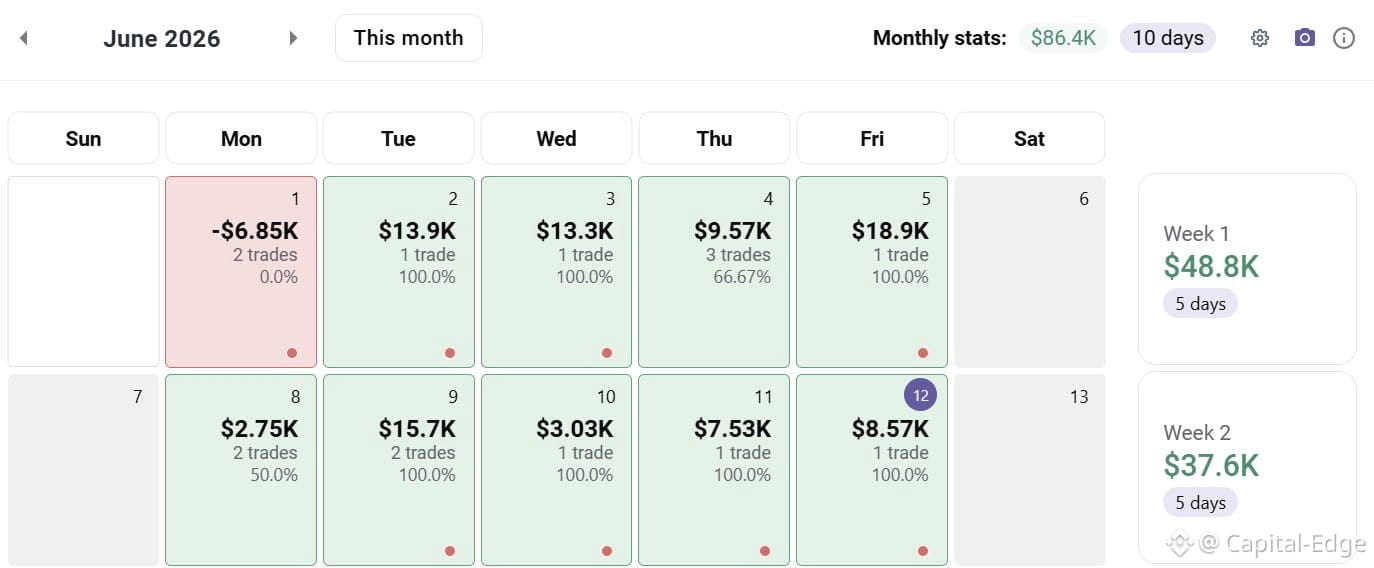Click the red dot on June 5
Viewport: 1374px width, 568px height.
(x=923, y=353)
